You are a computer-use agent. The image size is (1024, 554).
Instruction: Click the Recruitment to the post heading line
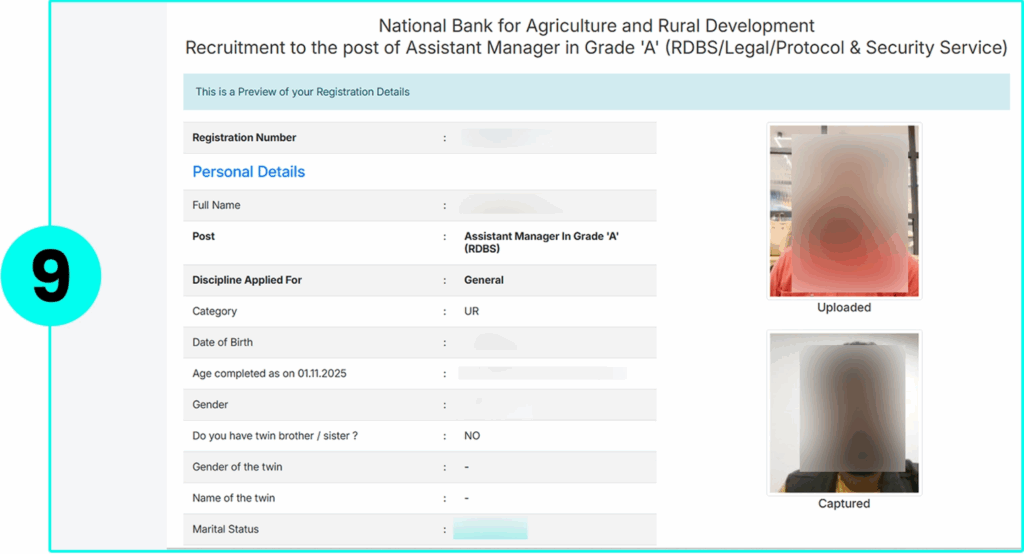point(596,48)
